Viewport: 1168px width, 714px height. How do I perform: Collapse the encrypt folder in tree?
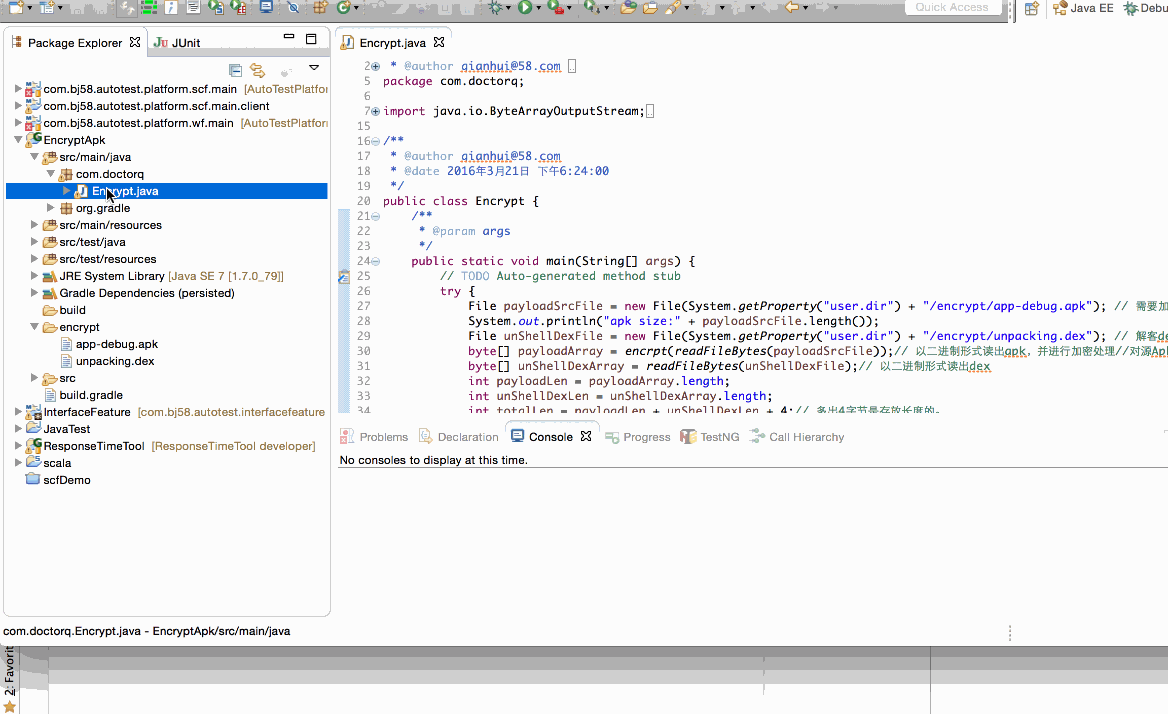click(x=35, y=327)
